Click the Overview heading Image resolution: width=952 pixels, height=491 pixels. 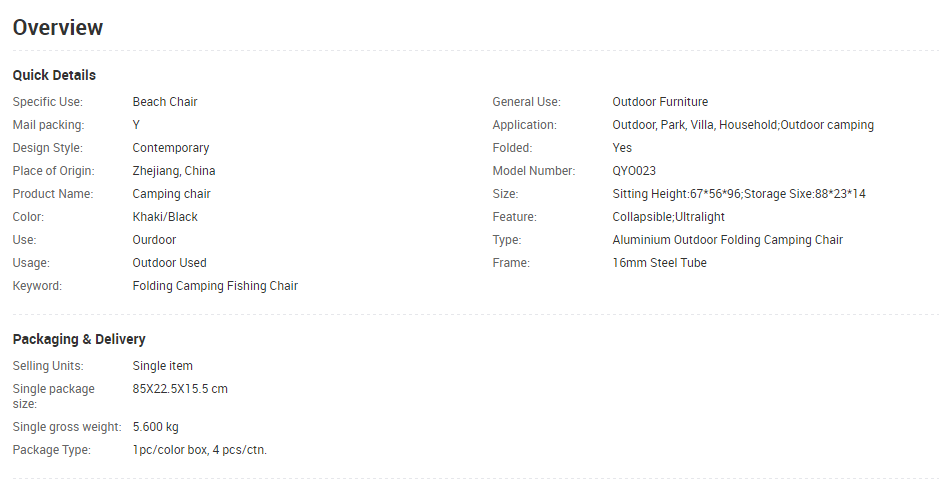pos(58,28)
